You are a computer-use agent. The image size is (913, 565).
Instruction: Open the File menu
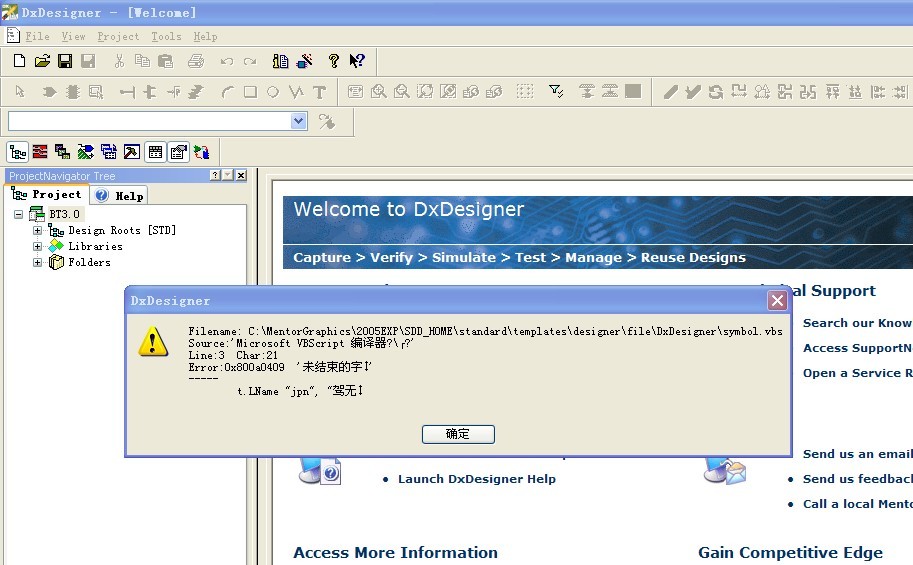[37, 36]
